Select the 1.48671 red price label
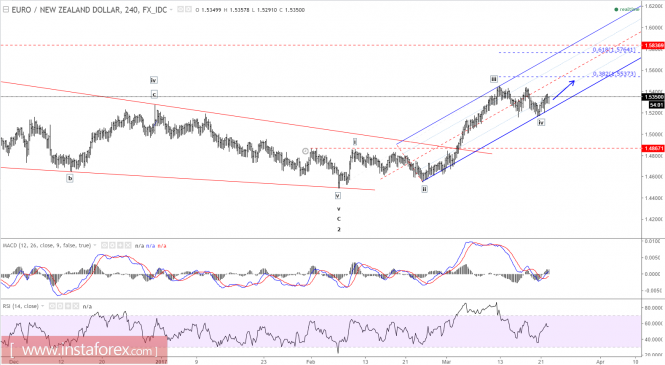 point(654,148)
